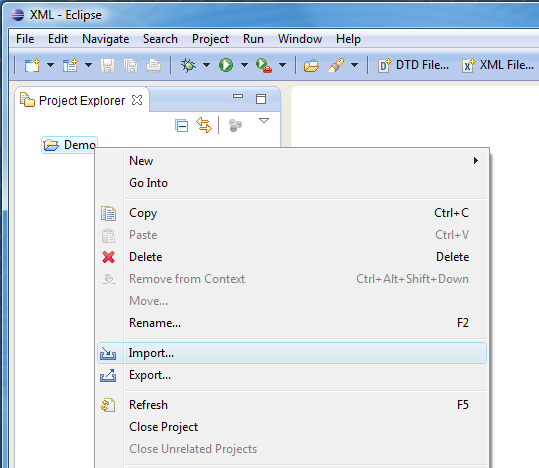Click Collapse All in Project Explorer
539x468 pixels.
click(x=182, y=126)
